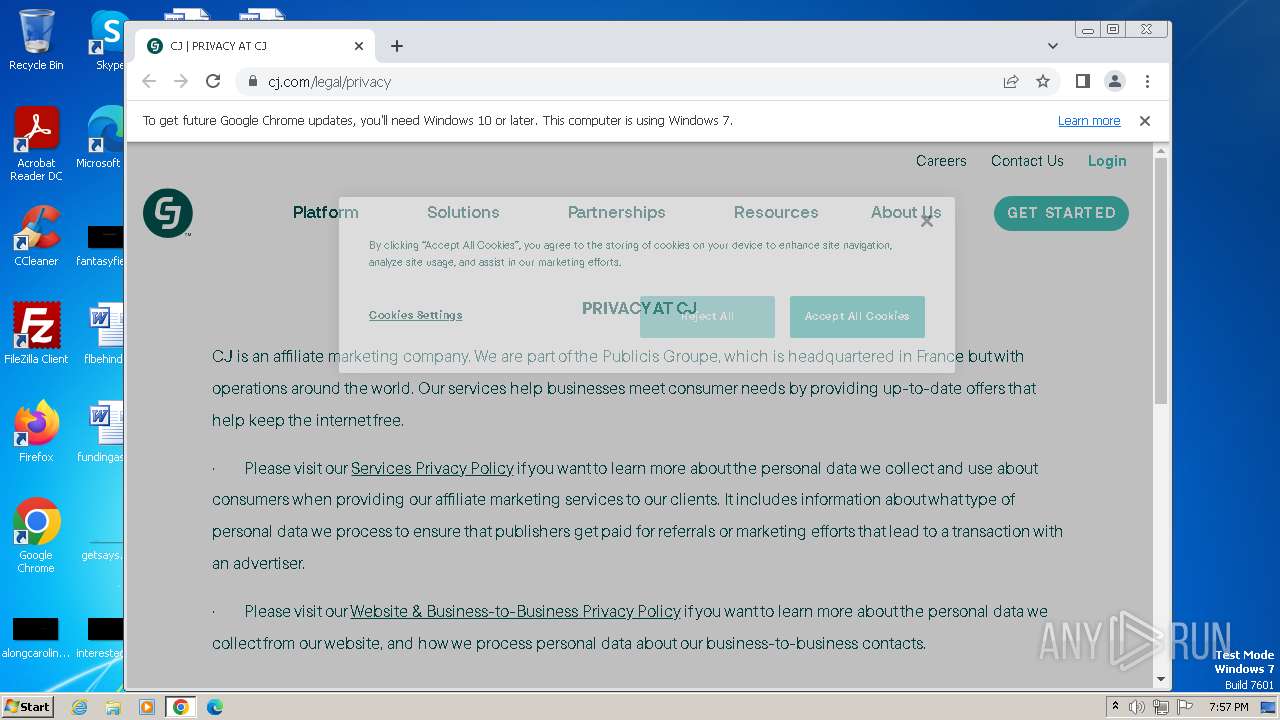Open the About Us menu
This screenshot has height=720, width=1280.
[906, 212]
